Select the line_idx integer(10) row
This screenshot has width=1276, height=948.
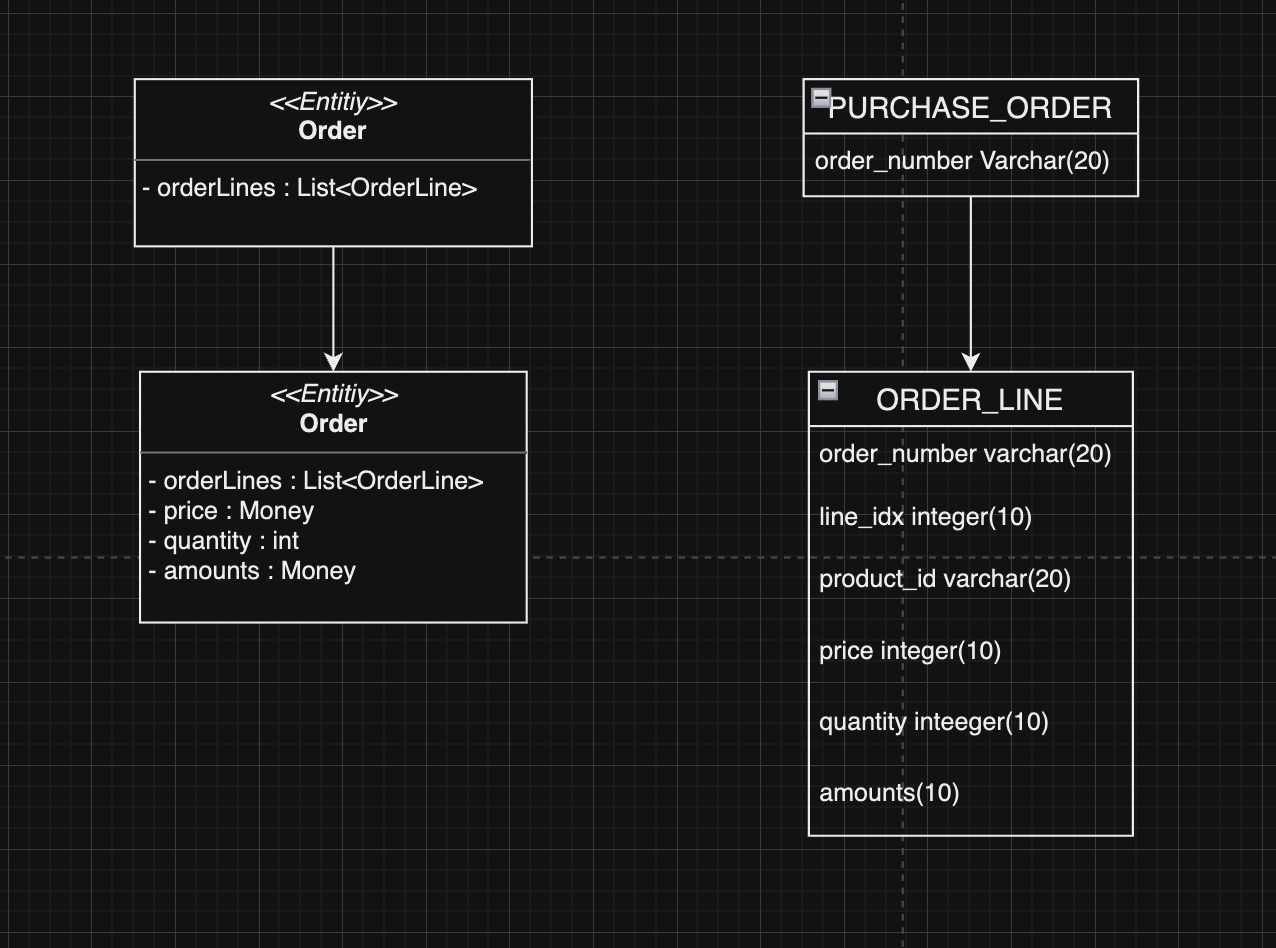[970, 517]
